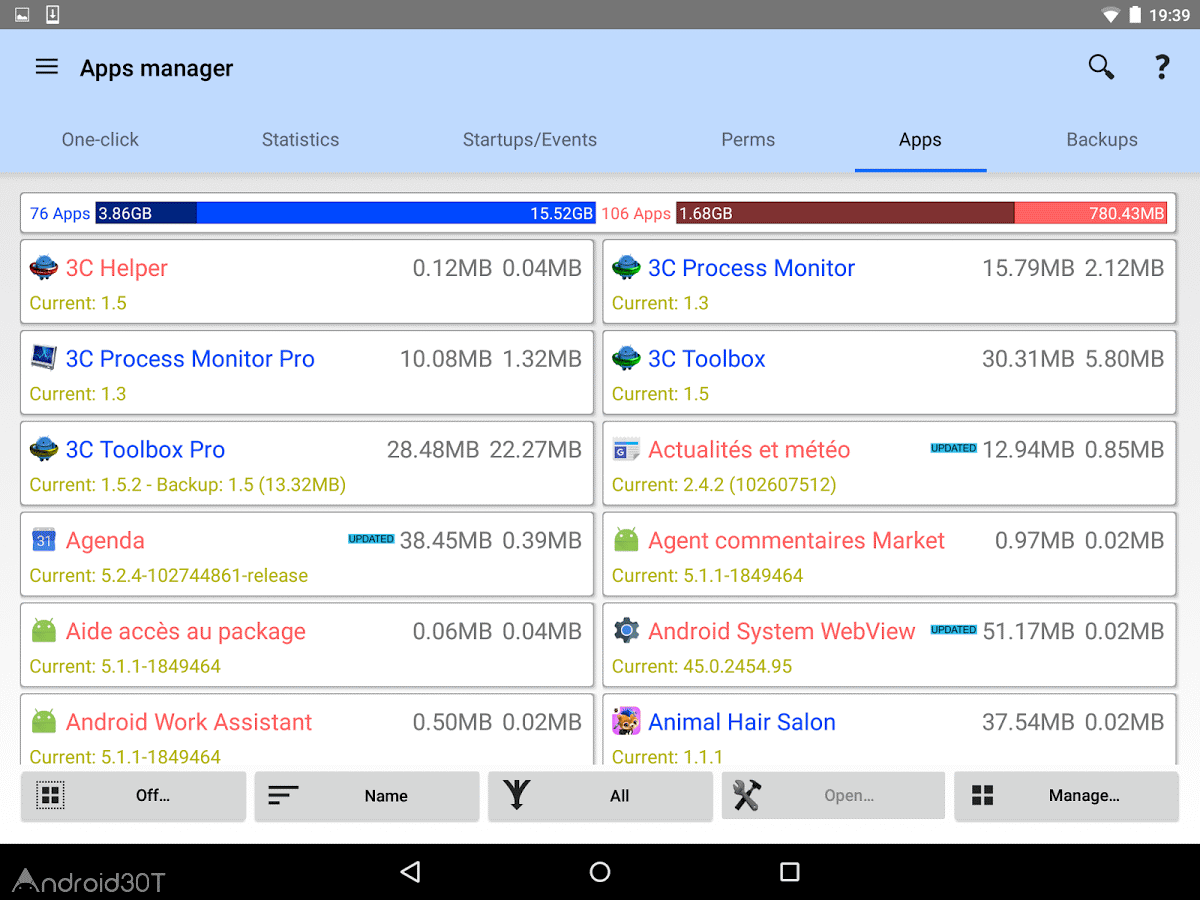Select the 3C Toolbox Pro app name

click(x=146, y=450)
